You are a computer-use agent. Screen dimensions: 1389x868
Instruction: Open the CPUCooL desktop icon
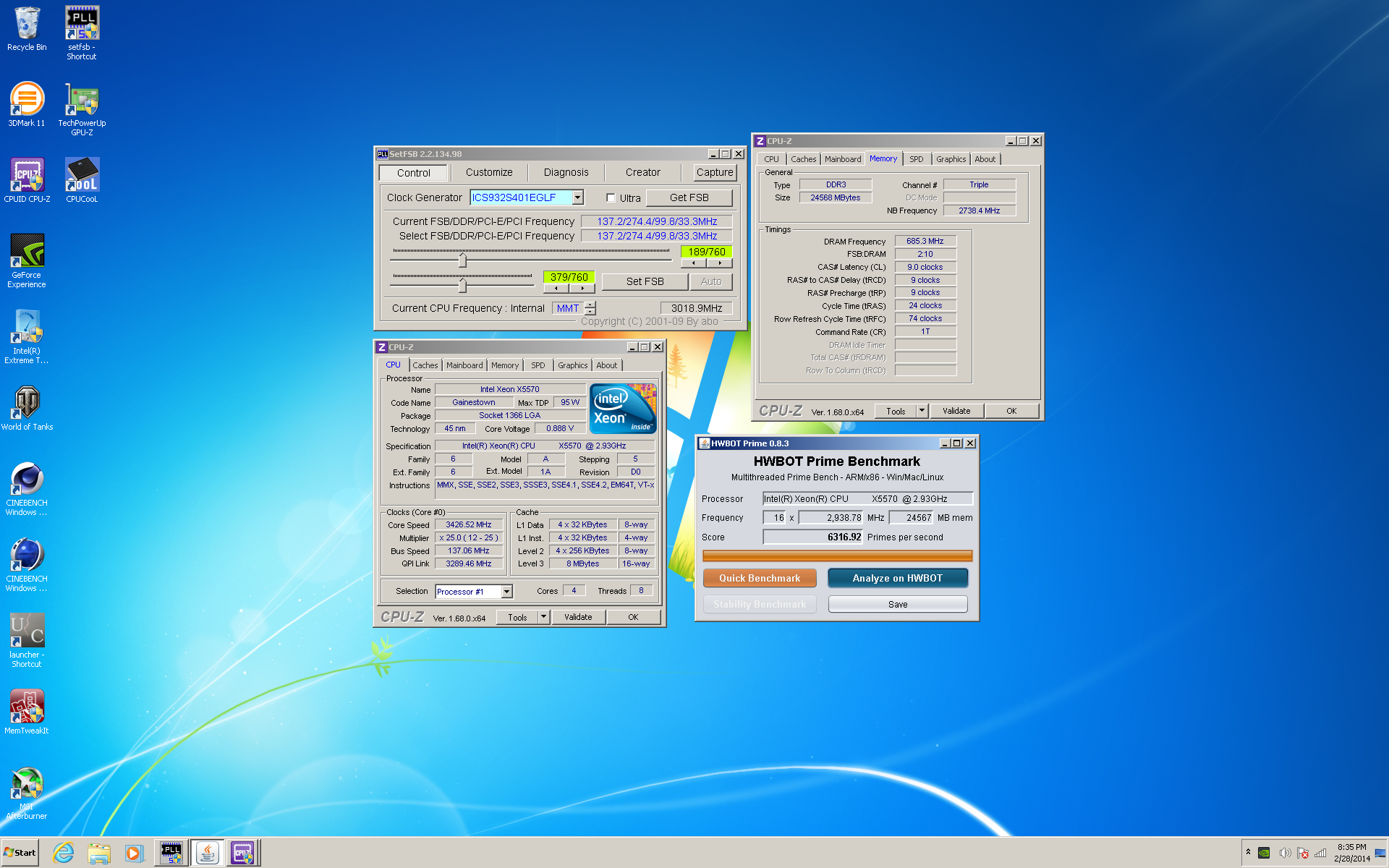82,181
